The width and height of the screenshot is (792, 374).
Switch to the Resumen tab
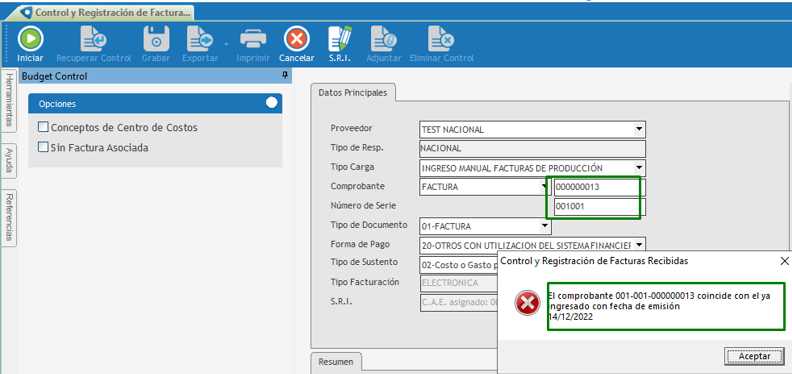click(x=335, y=362)
